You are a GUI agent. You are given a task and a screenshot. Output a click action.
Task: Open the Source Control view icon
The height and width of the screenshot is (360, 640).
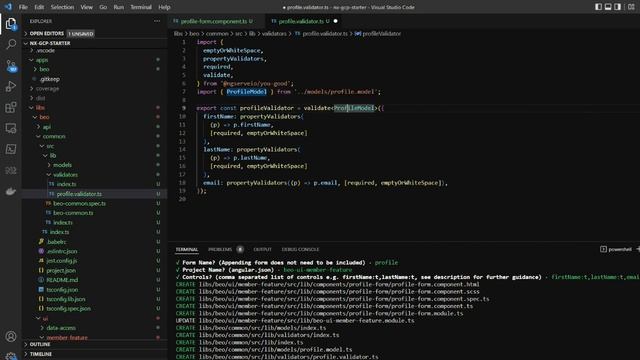tap(11, 66)
